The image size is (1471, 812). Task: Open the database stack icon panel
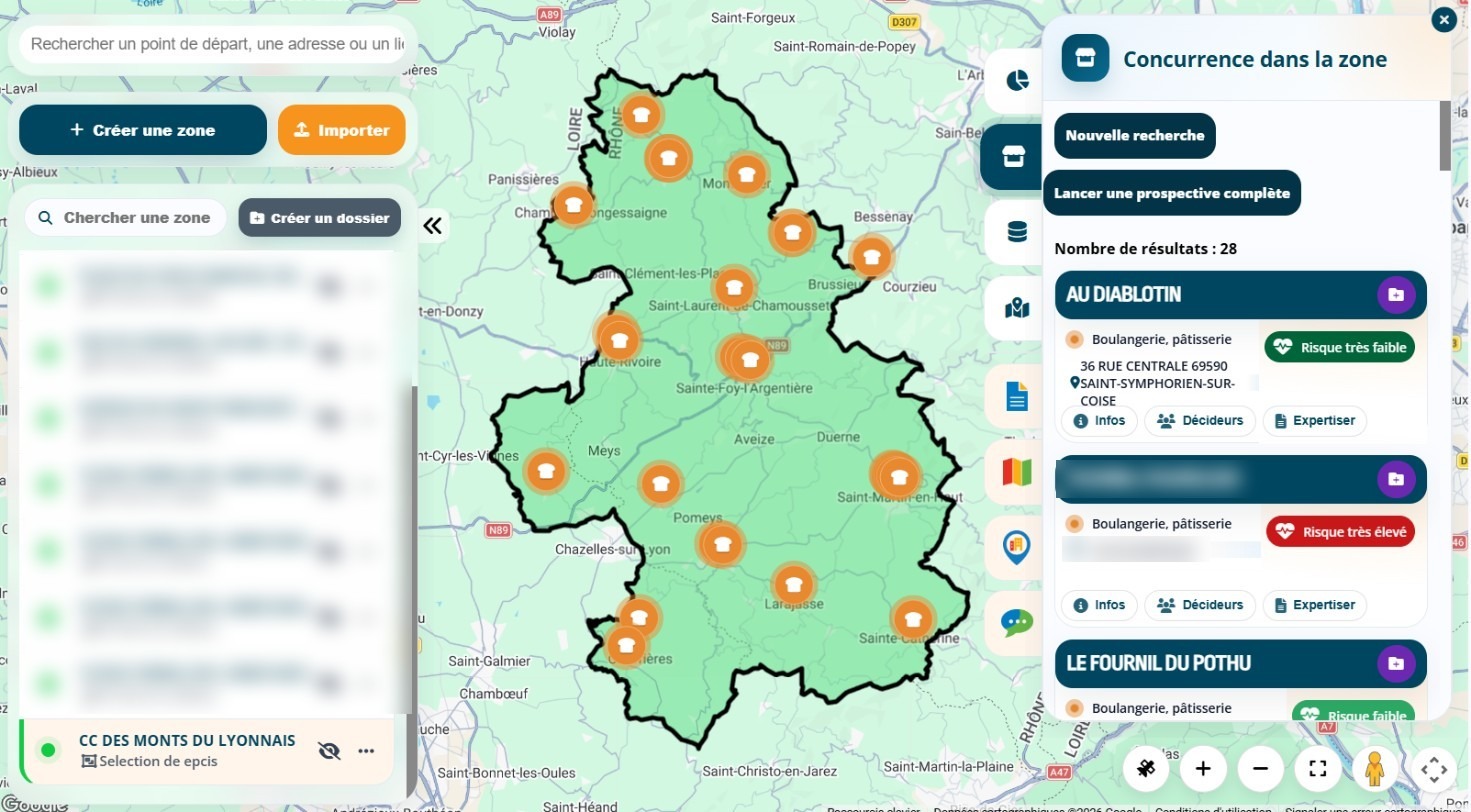[x=1017, y=232]
